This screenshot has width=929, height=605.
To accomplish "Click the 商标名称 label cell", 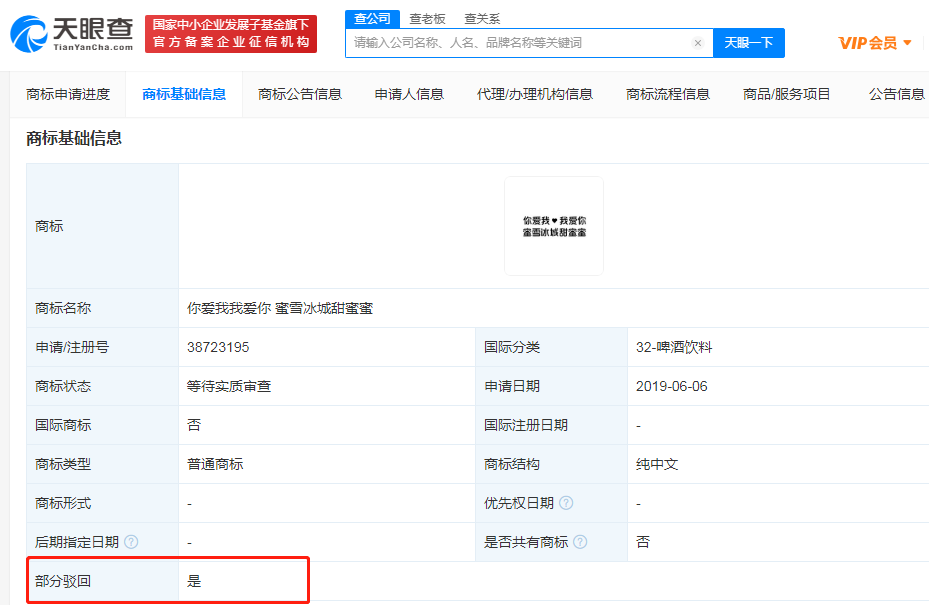I will pos(102,308).
